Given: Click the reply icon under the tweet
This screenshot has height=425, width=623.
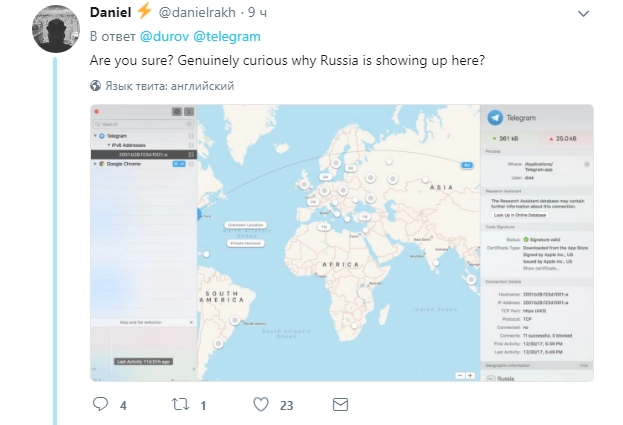Looking at the screenshot, I should pos(100,405).
